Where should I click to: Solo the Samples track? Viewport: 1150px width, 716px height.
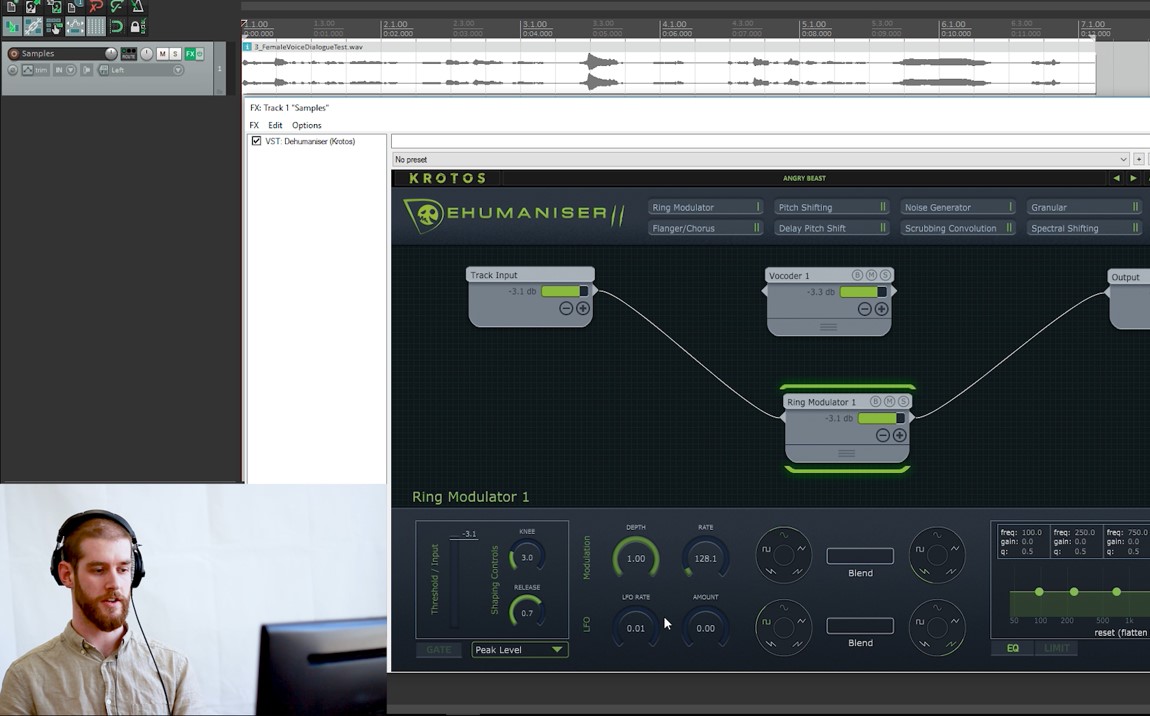point(175,54)
